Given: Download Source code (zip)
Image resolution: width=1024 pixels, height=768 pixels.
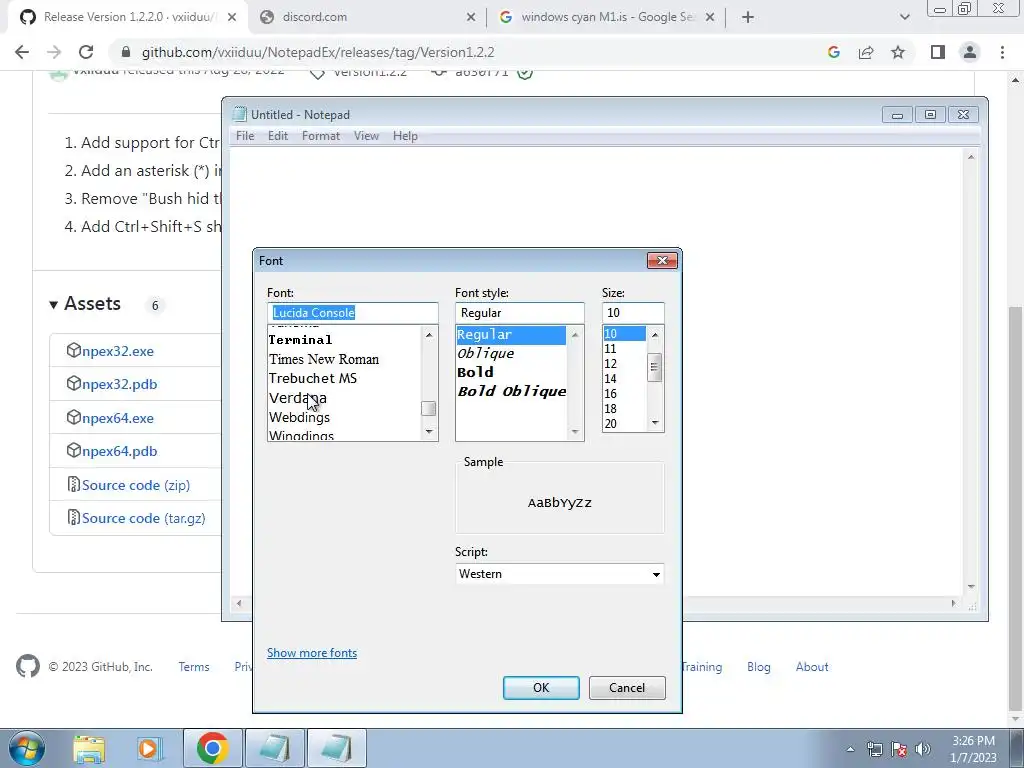Looking at the screenshot, I should [x=136, y=485].
